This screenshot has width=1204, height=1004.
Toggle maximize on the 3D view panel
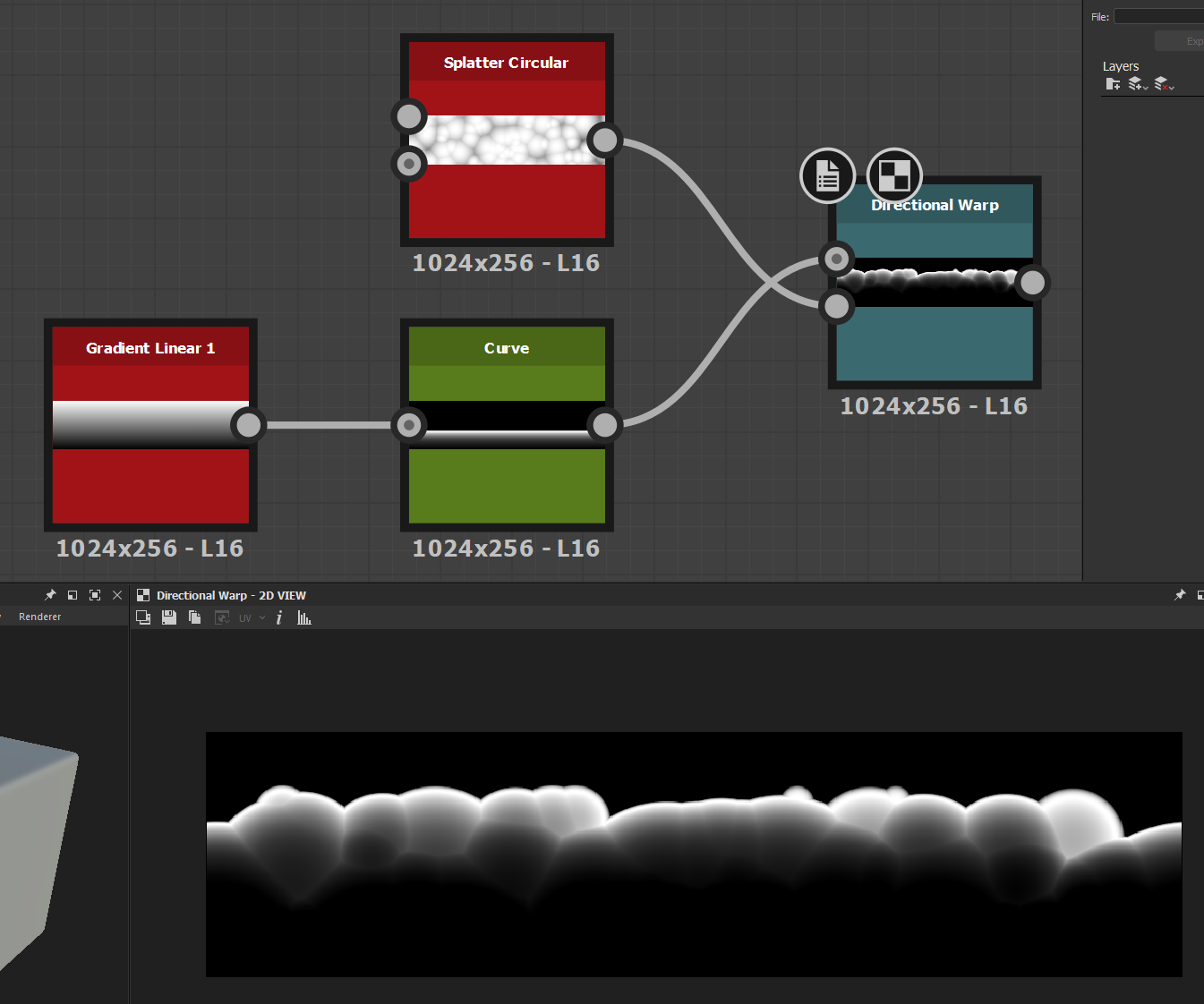pos(95,595)
